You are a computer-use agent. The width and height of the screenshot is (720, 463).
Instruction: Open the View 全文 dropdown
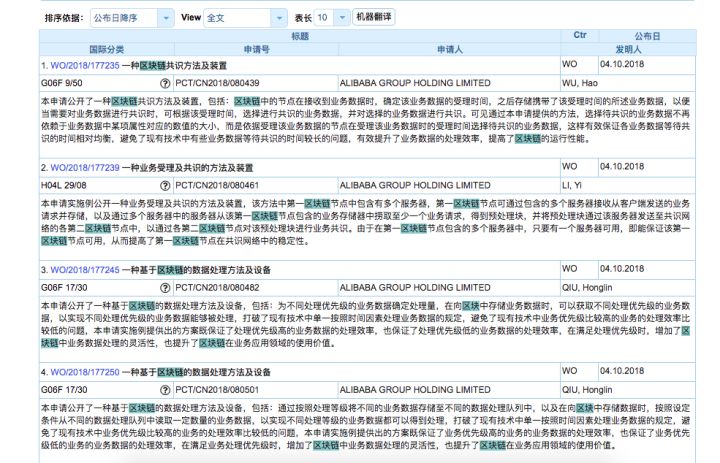245,18
